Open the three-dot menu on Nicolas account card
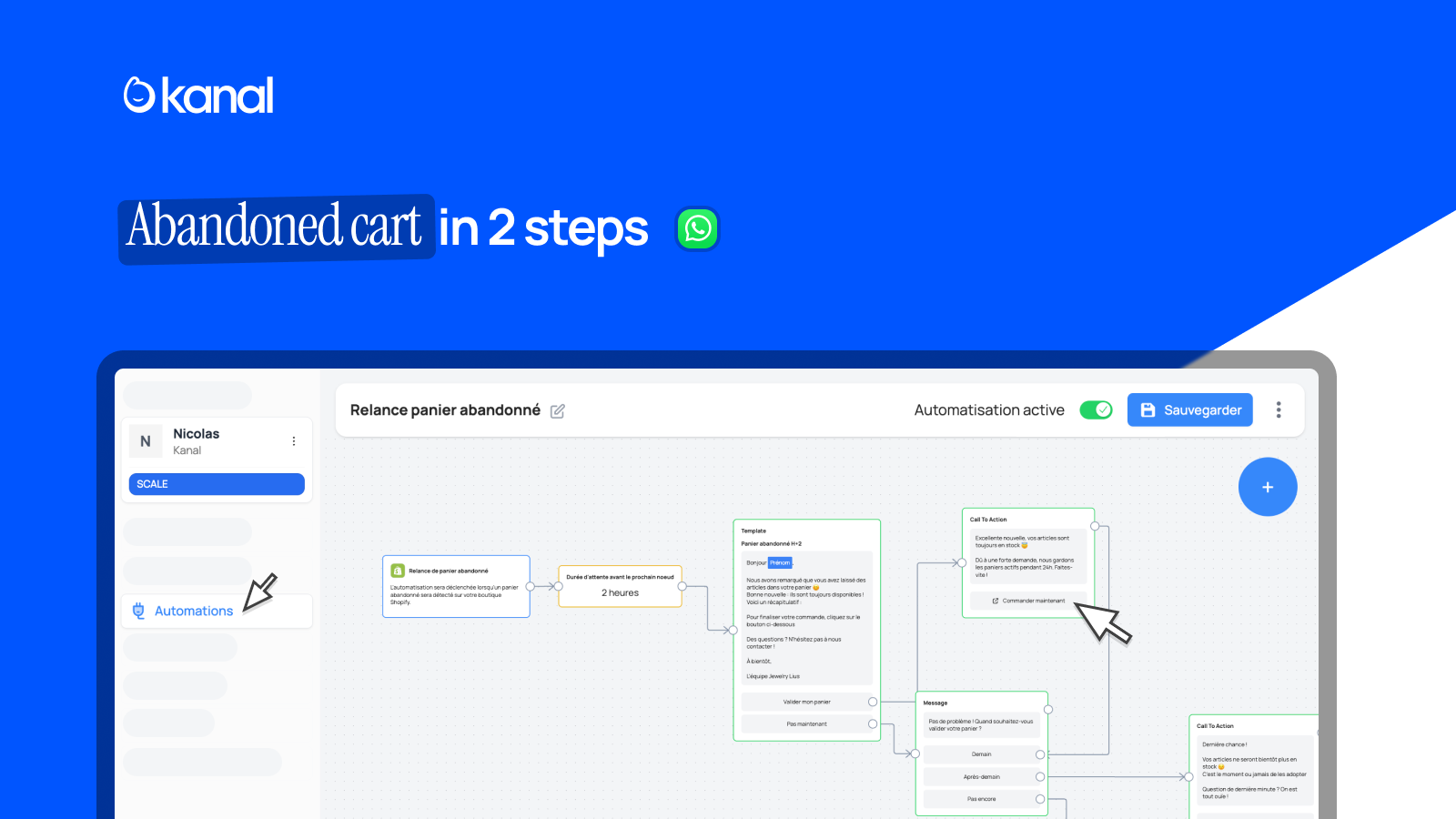Viewport: 1456px width, 819px height. click(294, 441)
